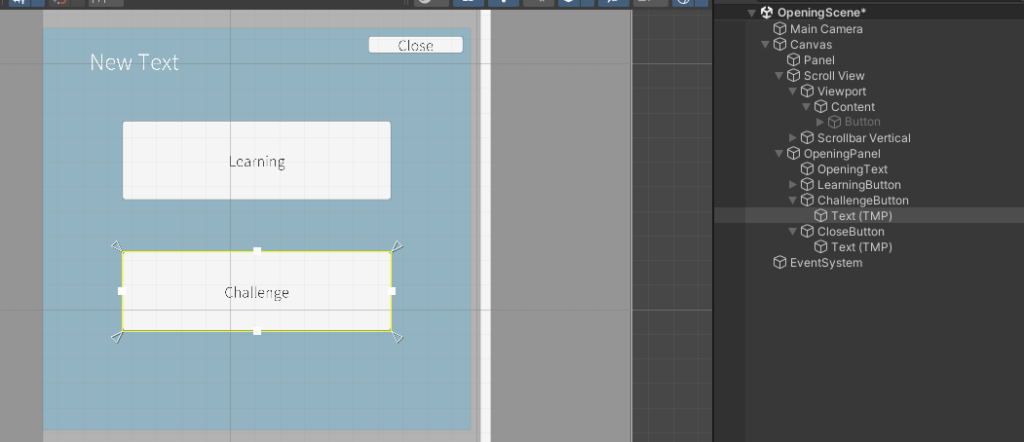Collapse the Scroll View node arrow

(x=780, y=76)
